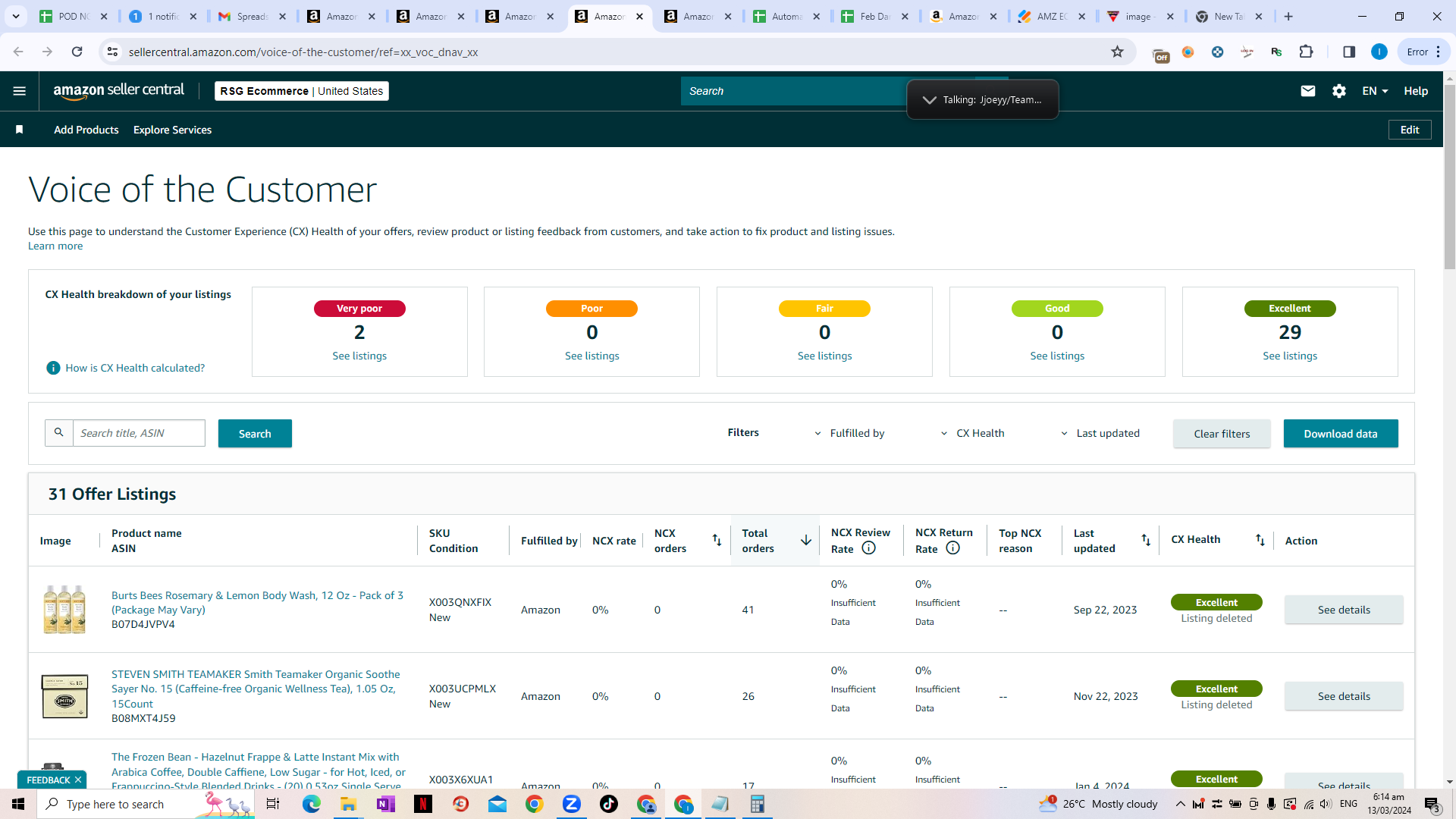The width and height of the screenshot is (1456, 819).
Task: Reload the page
Action: 77,52
